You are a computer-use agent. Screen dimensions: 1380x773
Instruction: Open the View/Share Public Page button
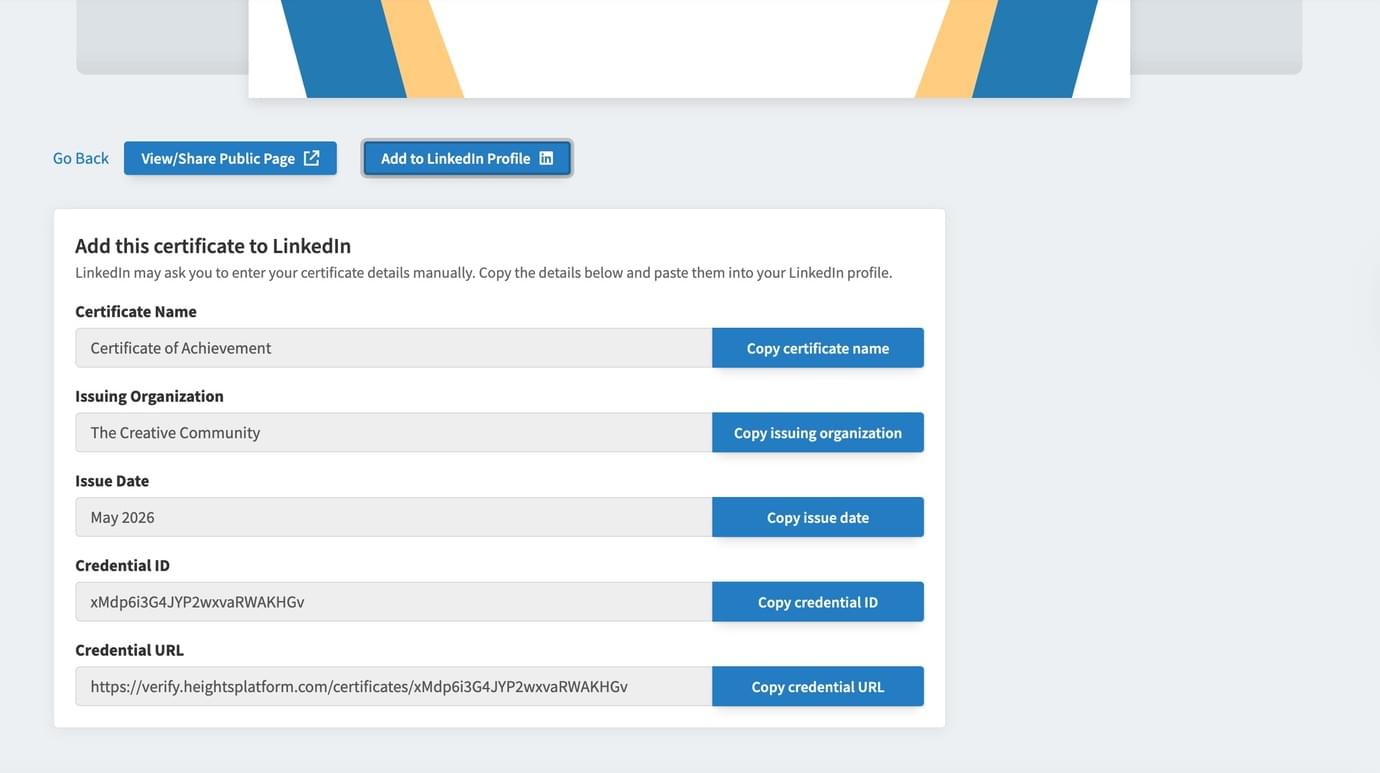click(230, 158)
